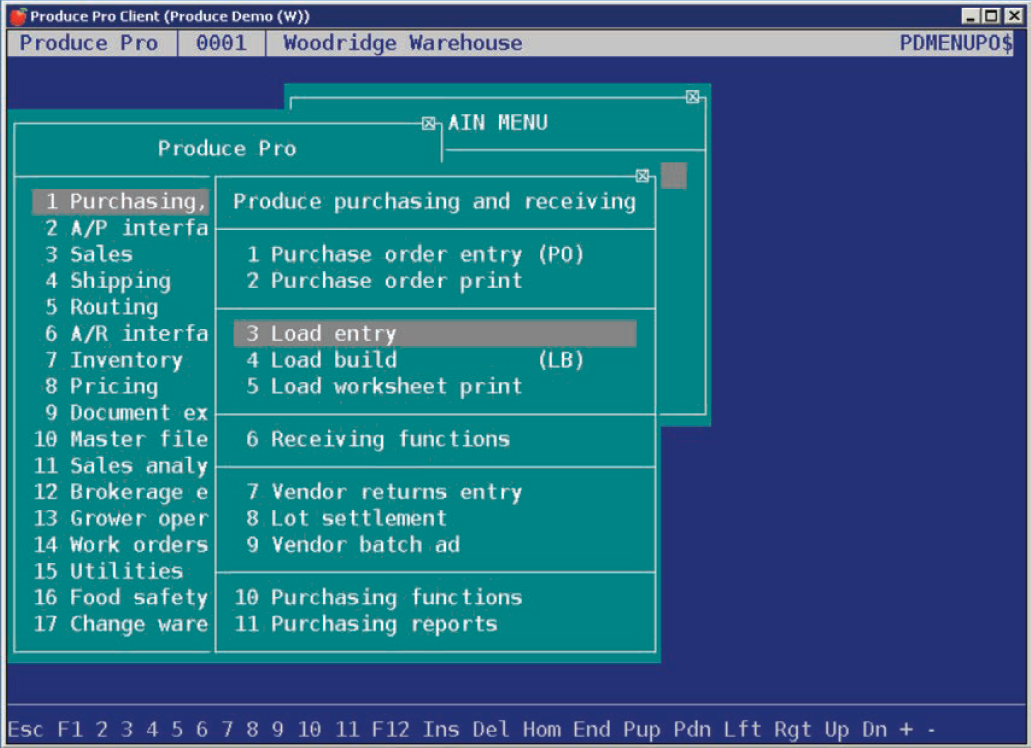1031x748 pixels.
Task: Open 15 Utilities menu entry
Action: tap(108, 571)
